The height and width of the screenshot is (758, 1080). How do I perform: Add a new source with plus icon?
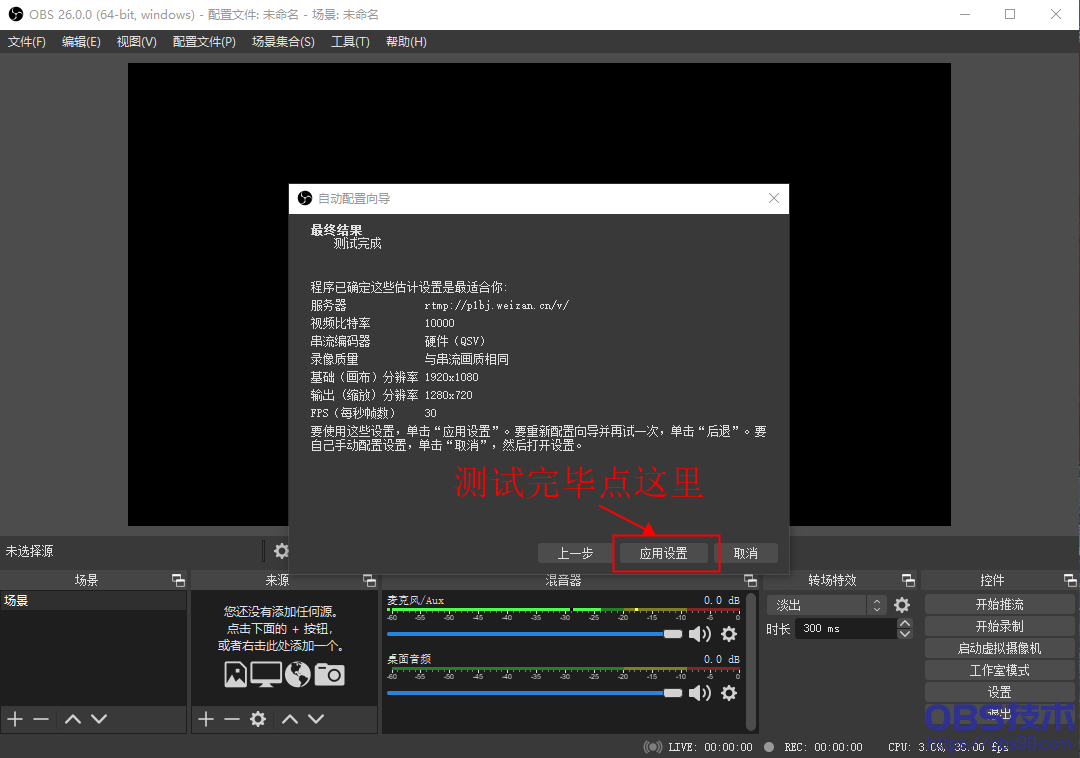coord(205,719)
